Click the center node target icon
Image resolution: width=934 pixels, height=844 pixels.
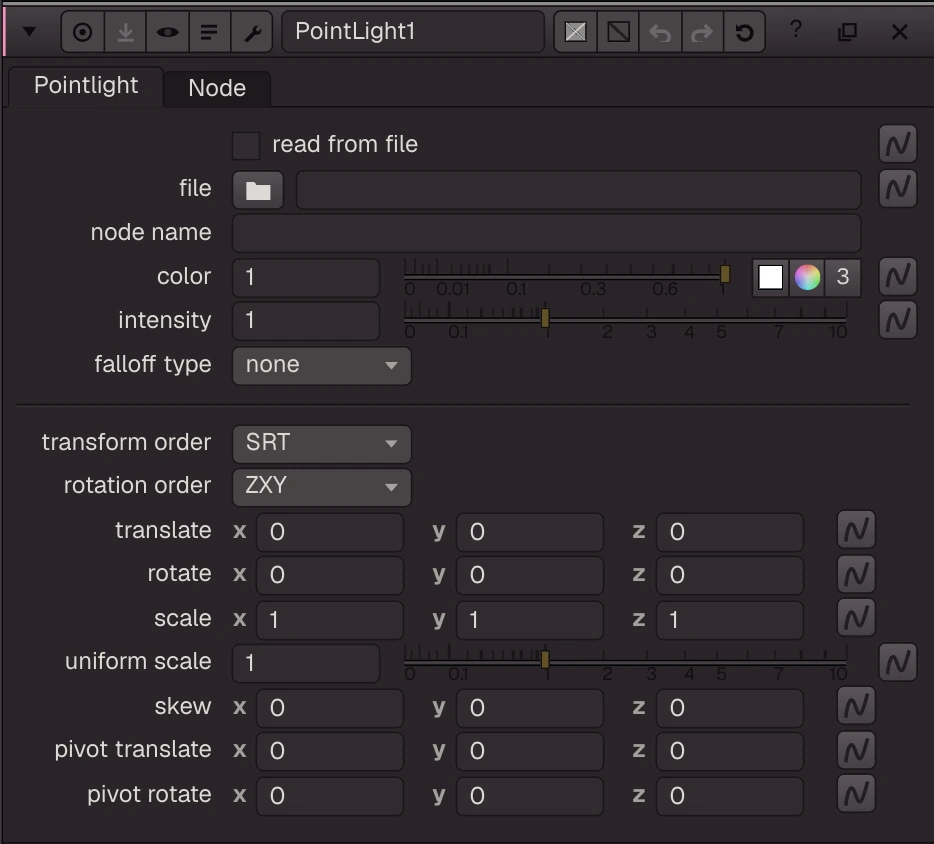[83, 32]
